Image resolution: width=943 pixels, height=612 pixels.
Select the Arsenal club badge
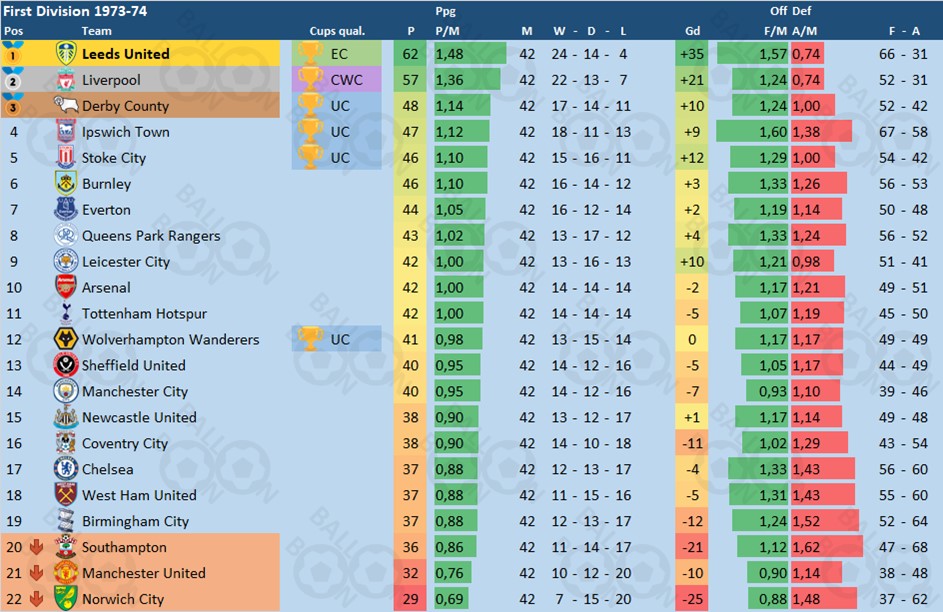pyautogui.click(x=66, y=287)
